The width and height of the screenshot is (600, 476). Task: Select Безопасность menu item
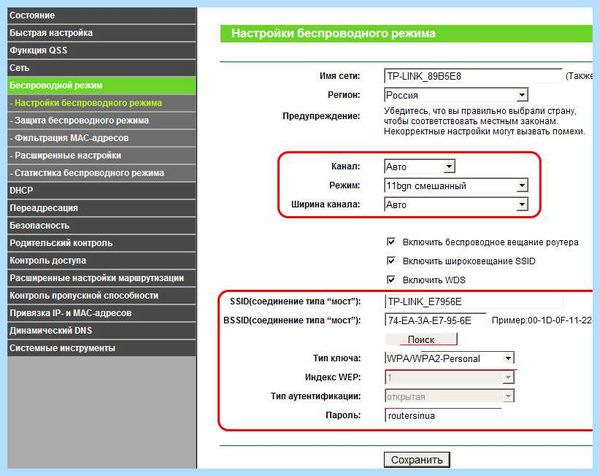(101, 225)
